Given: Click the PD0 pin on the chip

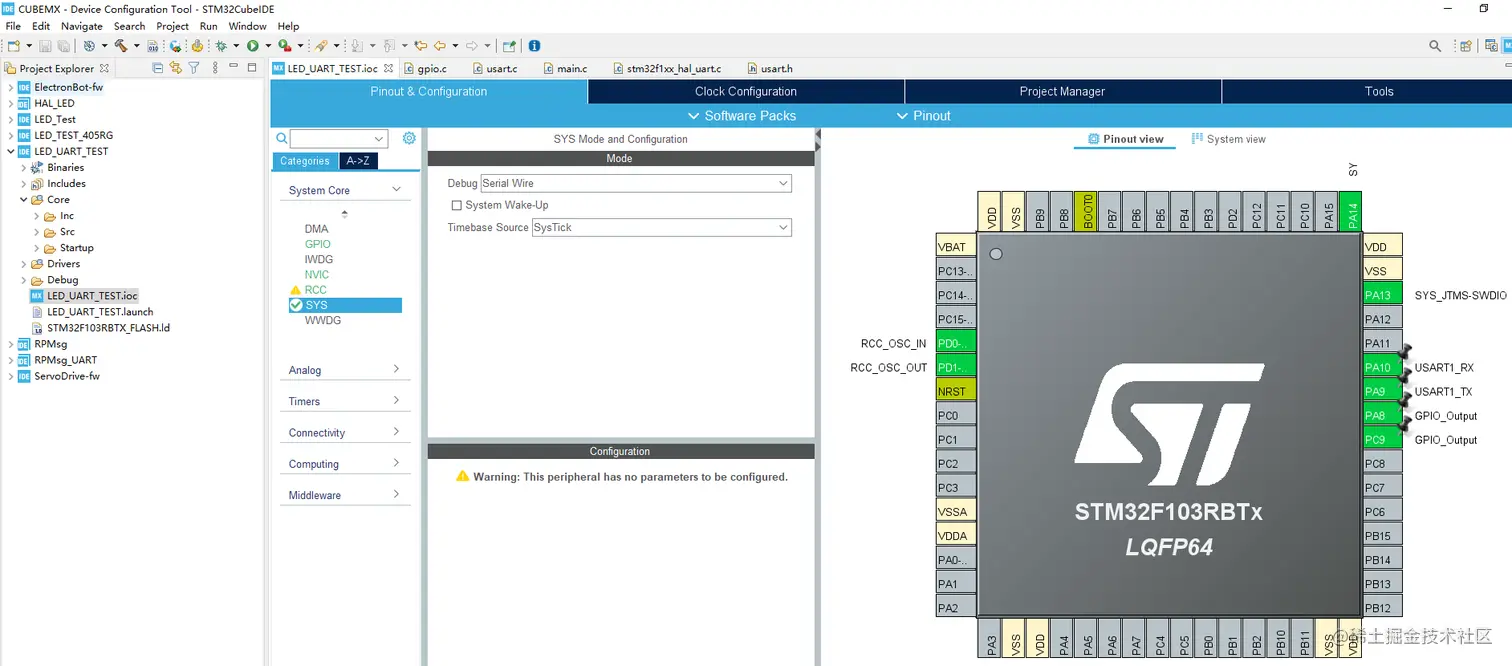Looking at the screenshot, I should pyautogui.click(x=956, y=343).
